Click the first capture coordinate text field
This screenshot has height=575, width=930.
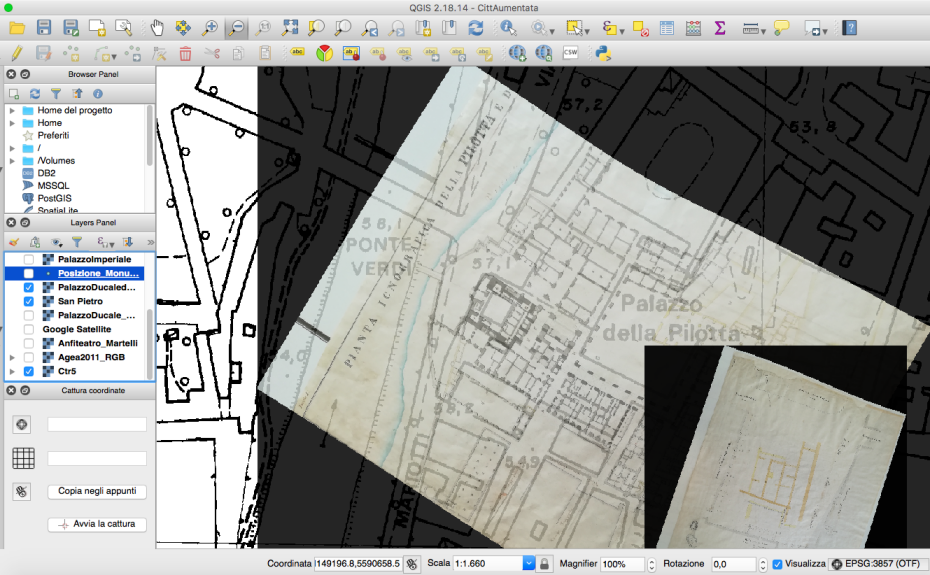97,424
